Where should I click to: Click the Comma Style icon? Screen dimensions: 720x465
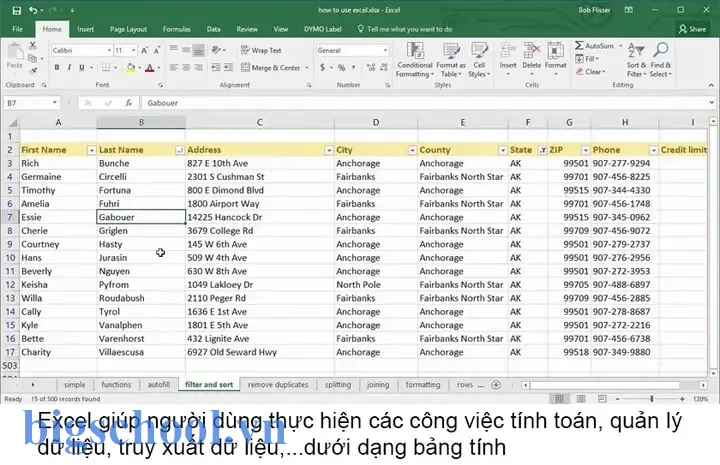coord(354,67)
